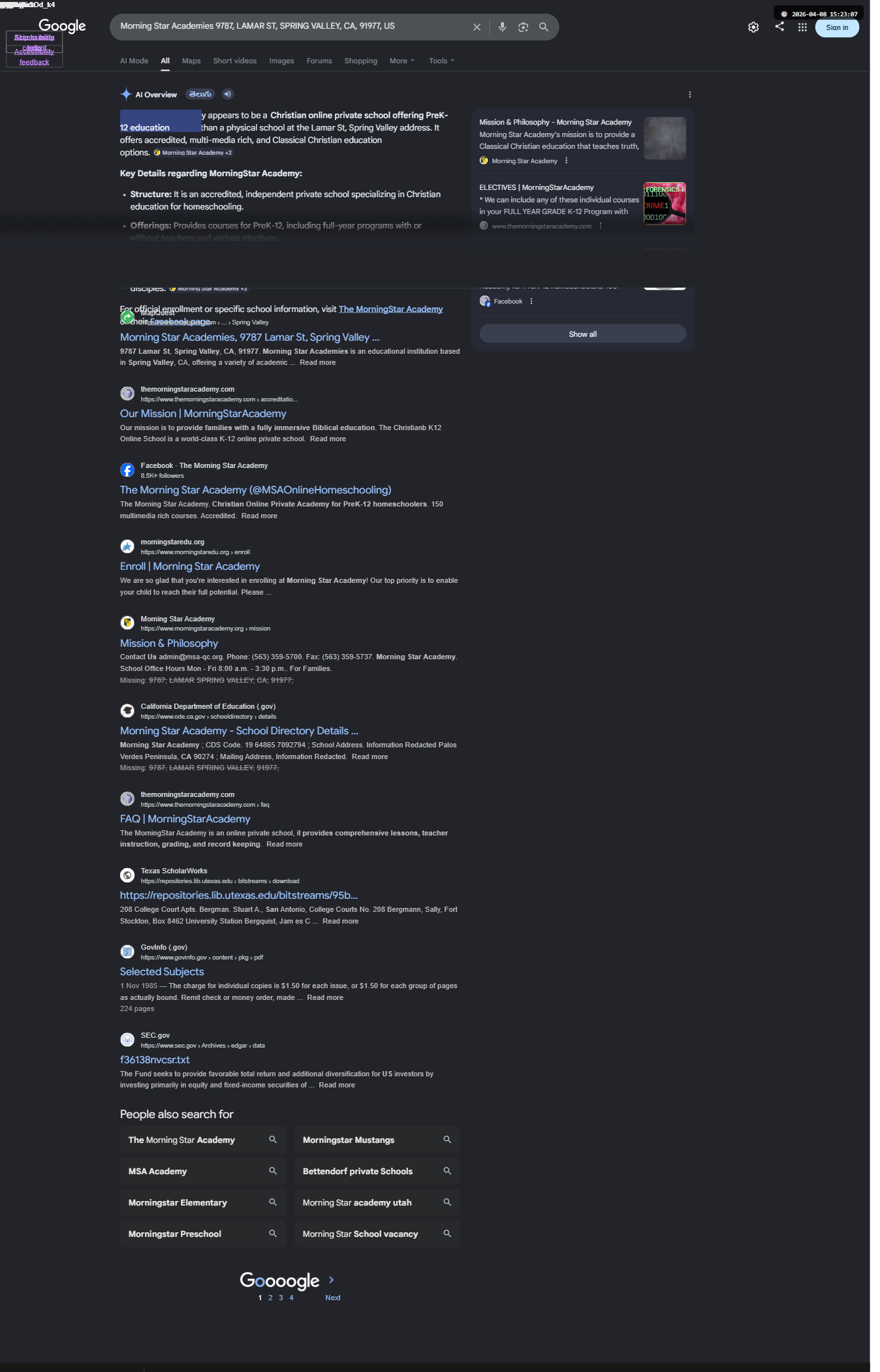Open quick settings gear icon
The image size is (880, 1372).
click(x=753, y=27)
